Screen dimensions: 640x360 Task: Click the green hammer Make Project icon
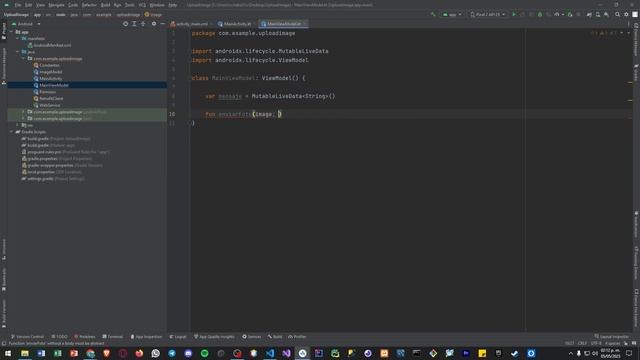(433, 14)
